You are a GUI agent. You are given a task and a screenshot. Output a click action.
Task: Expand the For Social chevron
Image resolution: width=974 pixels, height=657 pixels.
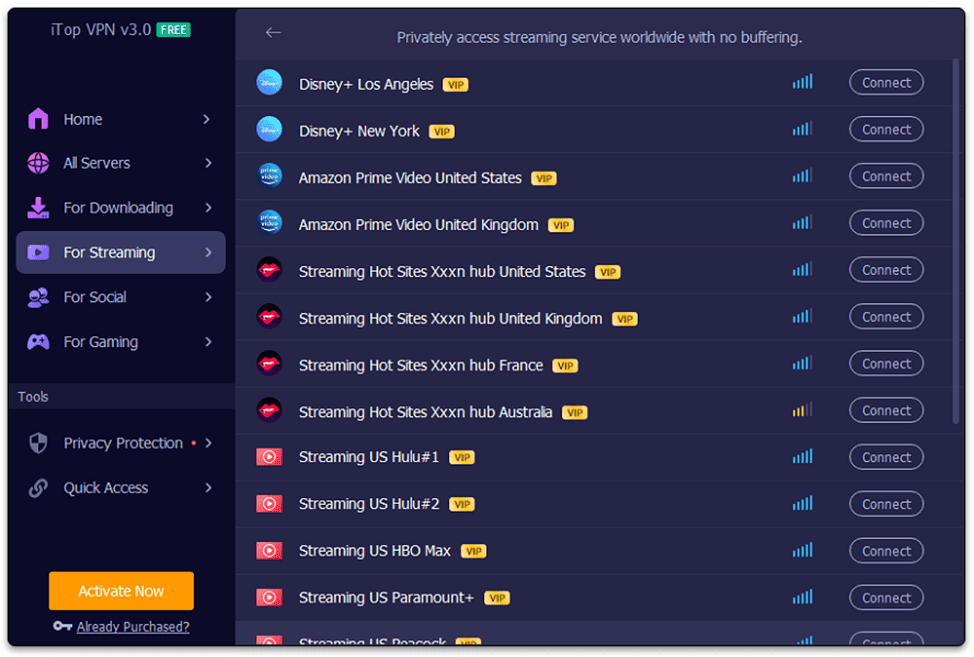pyautogui.click(x=208, y=297)
